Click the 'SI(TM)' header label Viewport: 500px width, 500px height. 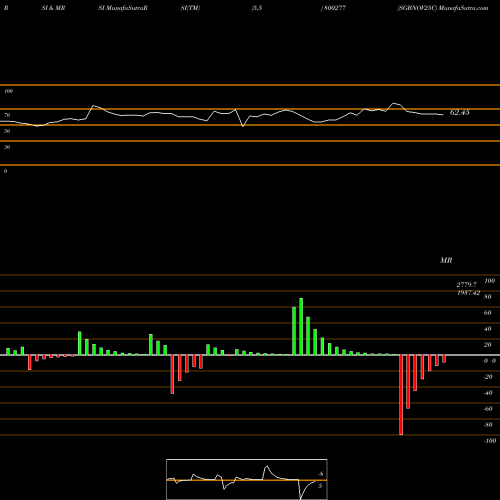(190, 8)
